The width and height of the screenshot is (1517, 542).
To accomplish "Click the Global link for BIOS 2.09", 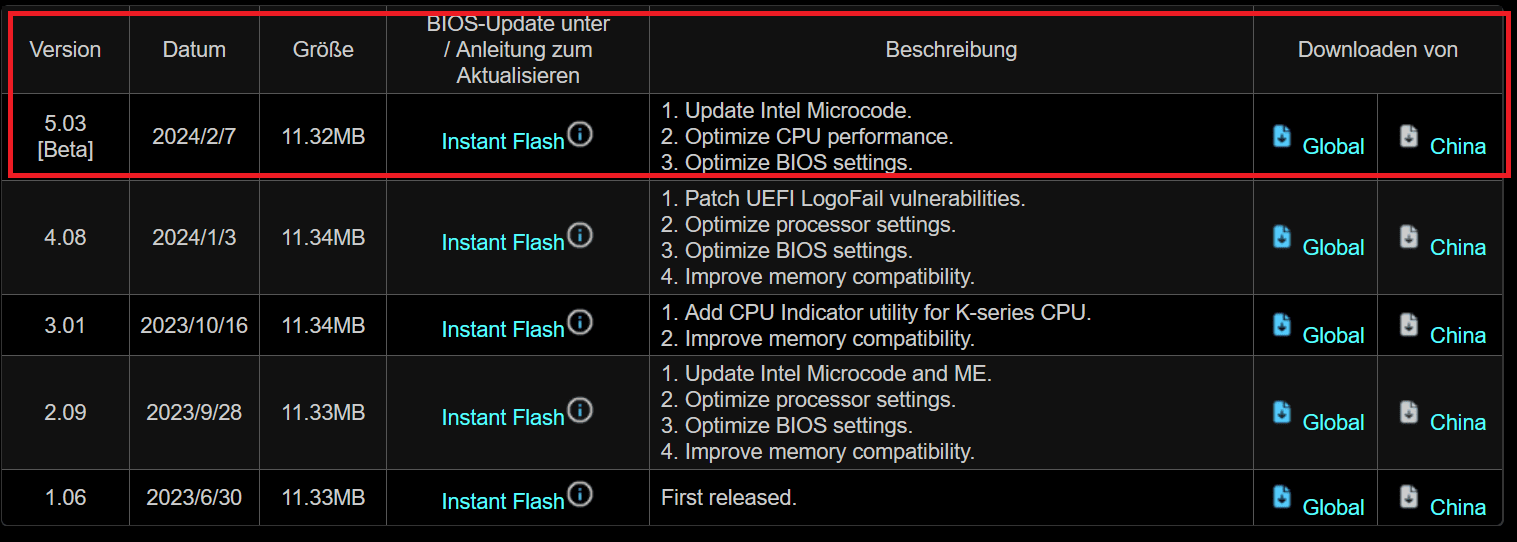I will point(1333,423).
